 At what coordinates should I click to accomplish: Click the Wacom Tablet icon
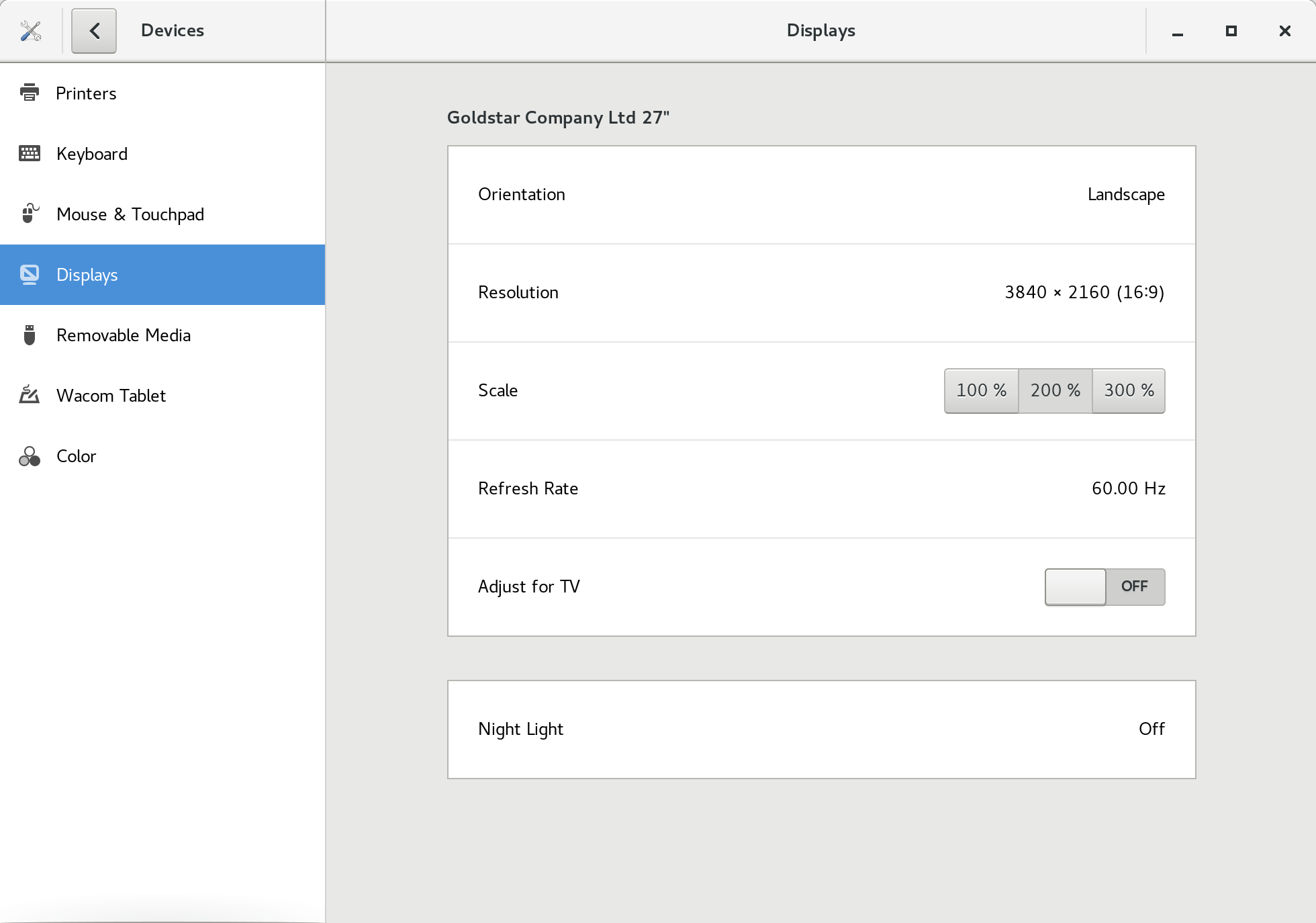(29, 395)
